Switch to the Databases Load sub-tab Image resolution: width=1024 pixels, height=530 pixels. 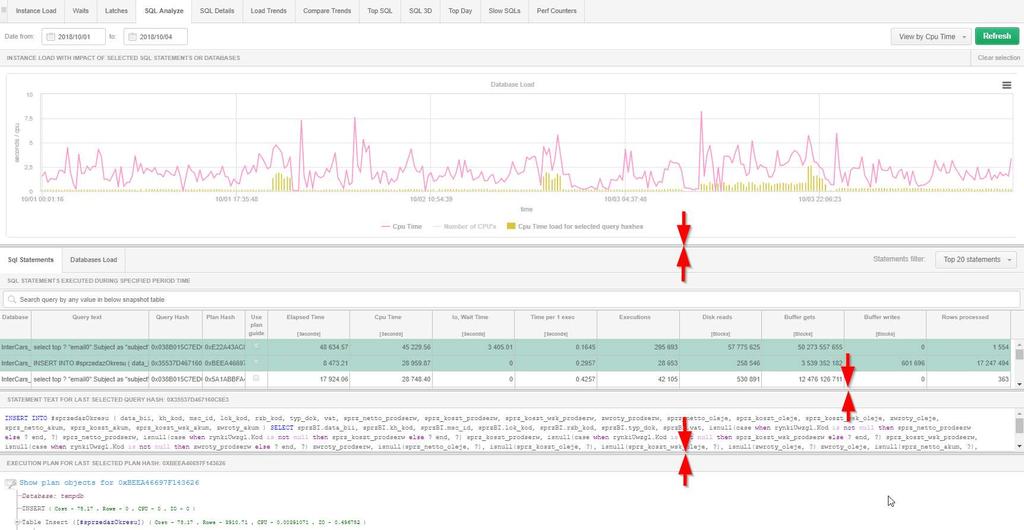pos(93,260)
